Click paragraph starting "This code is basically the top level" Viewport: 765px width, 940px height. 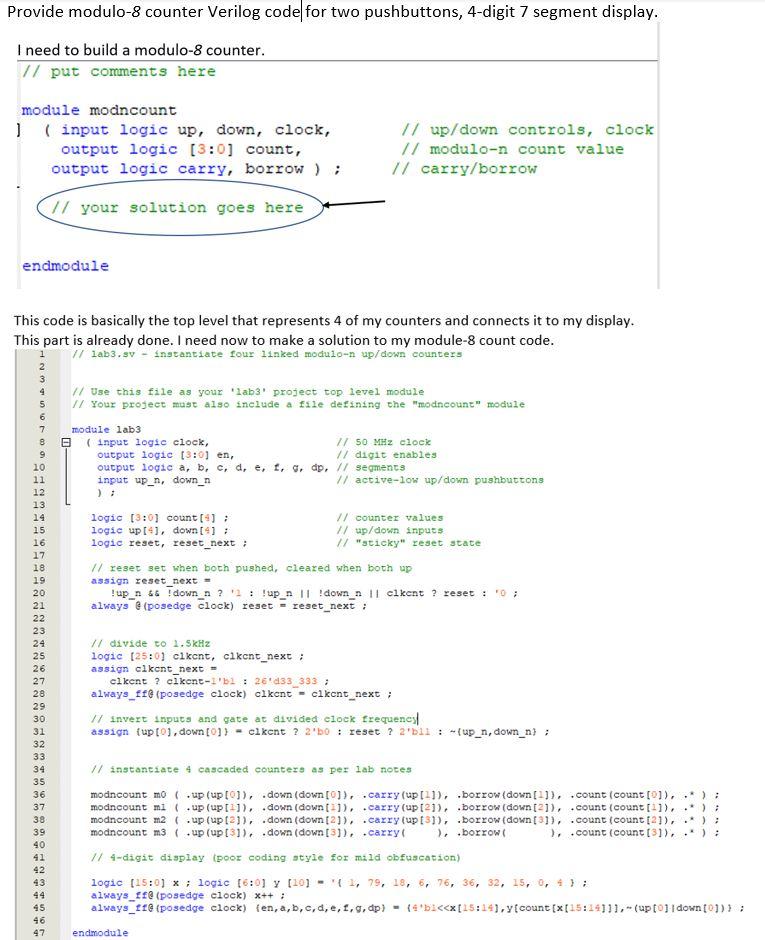(324, 320)
